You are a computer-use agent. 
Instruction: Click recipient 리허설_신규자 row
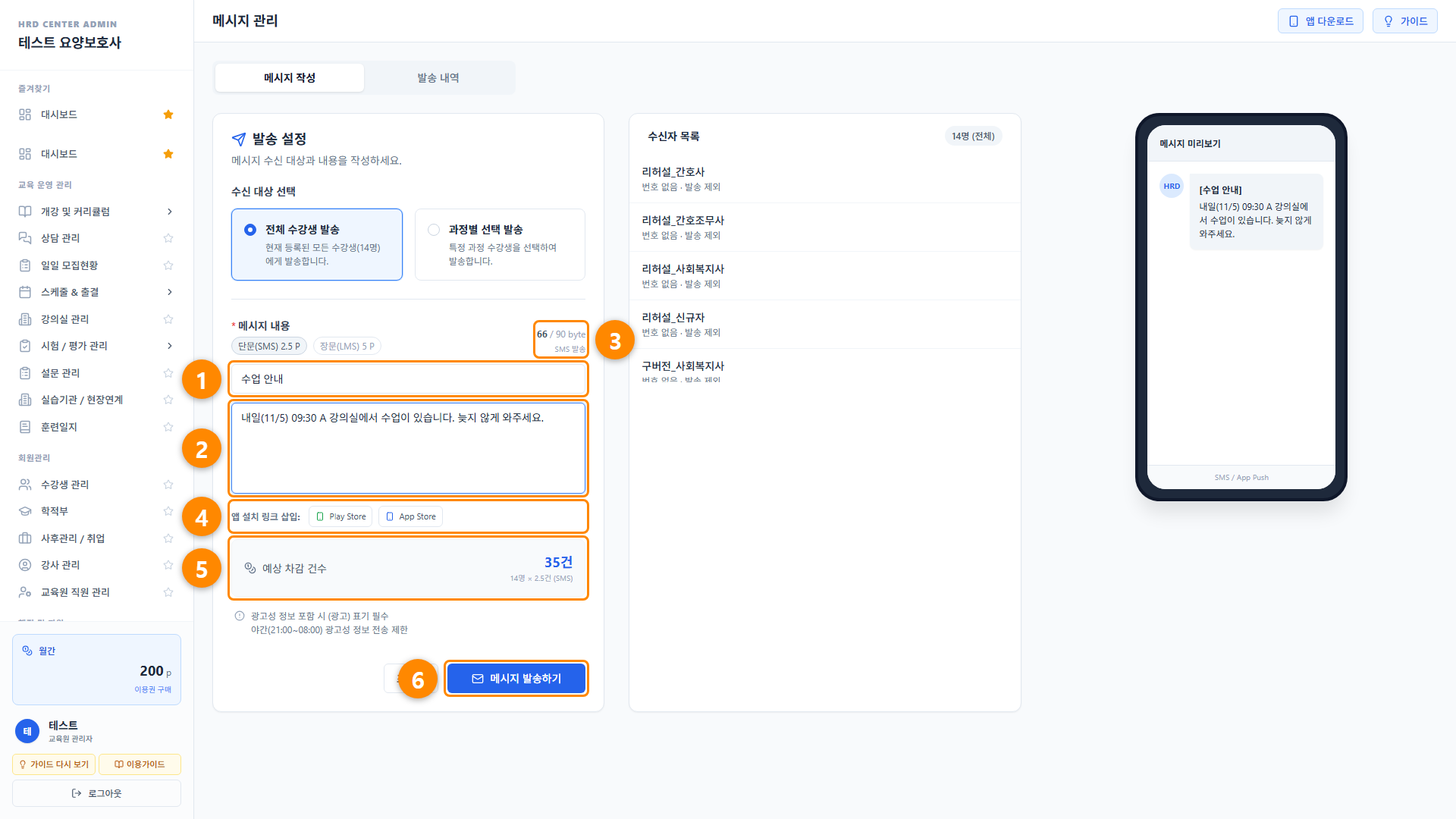(825, 325)
